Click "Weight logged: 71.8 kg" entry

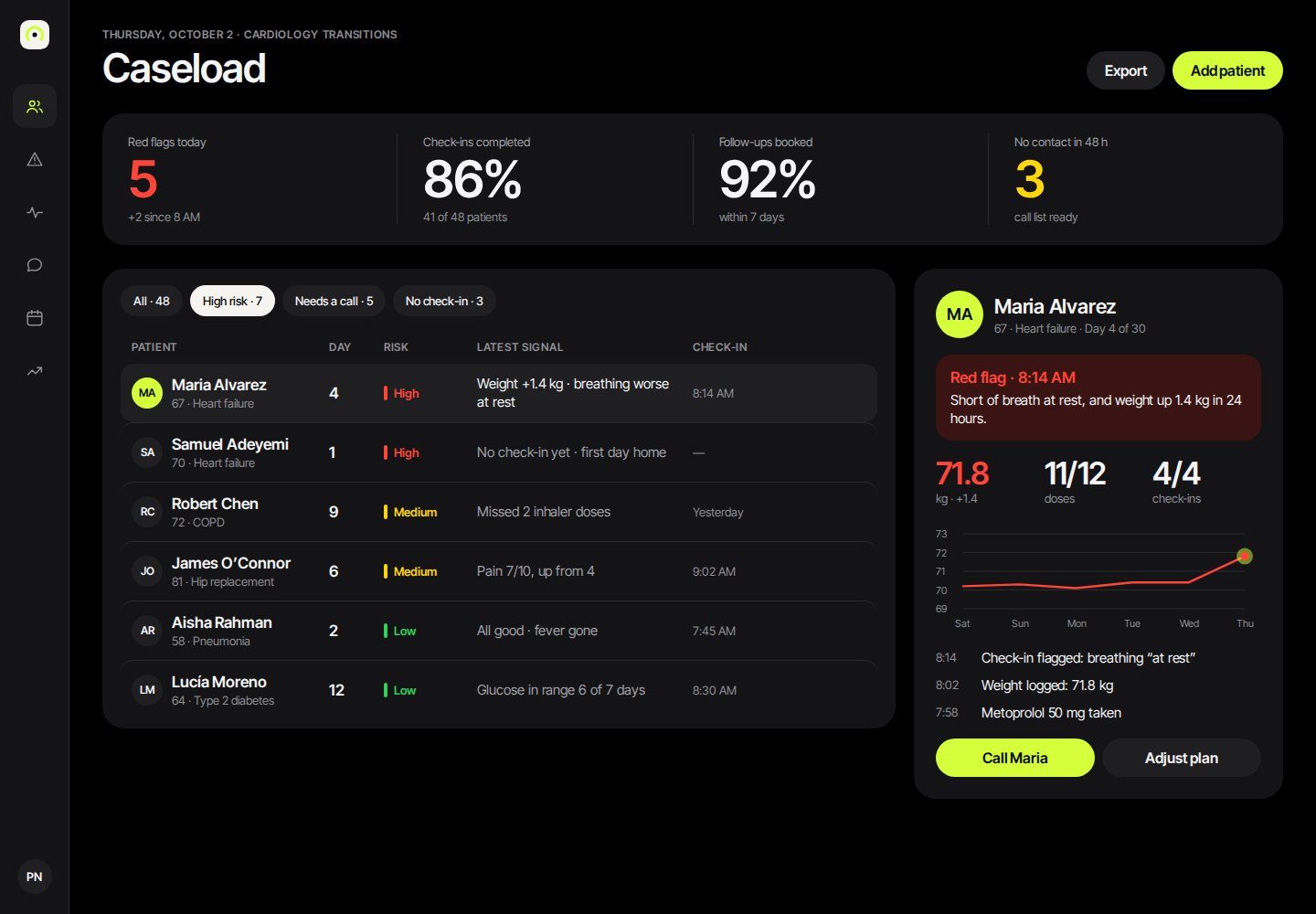[x=1046, y=685]
